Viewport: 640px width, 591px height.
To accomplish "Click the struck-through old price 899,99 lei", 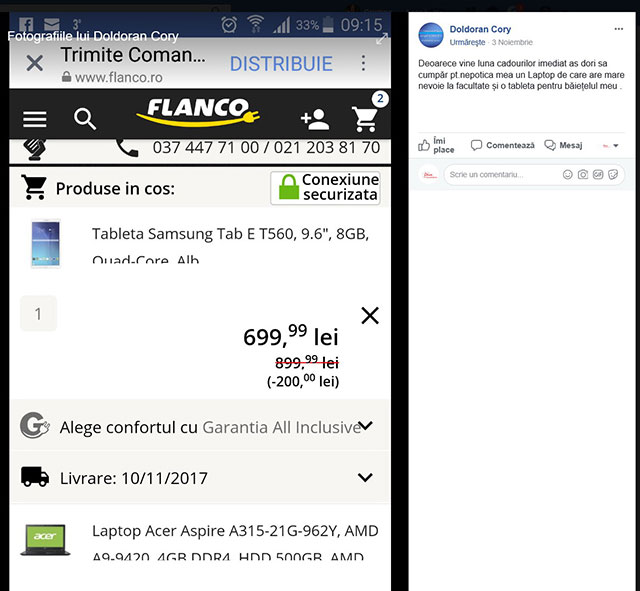I will point(307,362).
